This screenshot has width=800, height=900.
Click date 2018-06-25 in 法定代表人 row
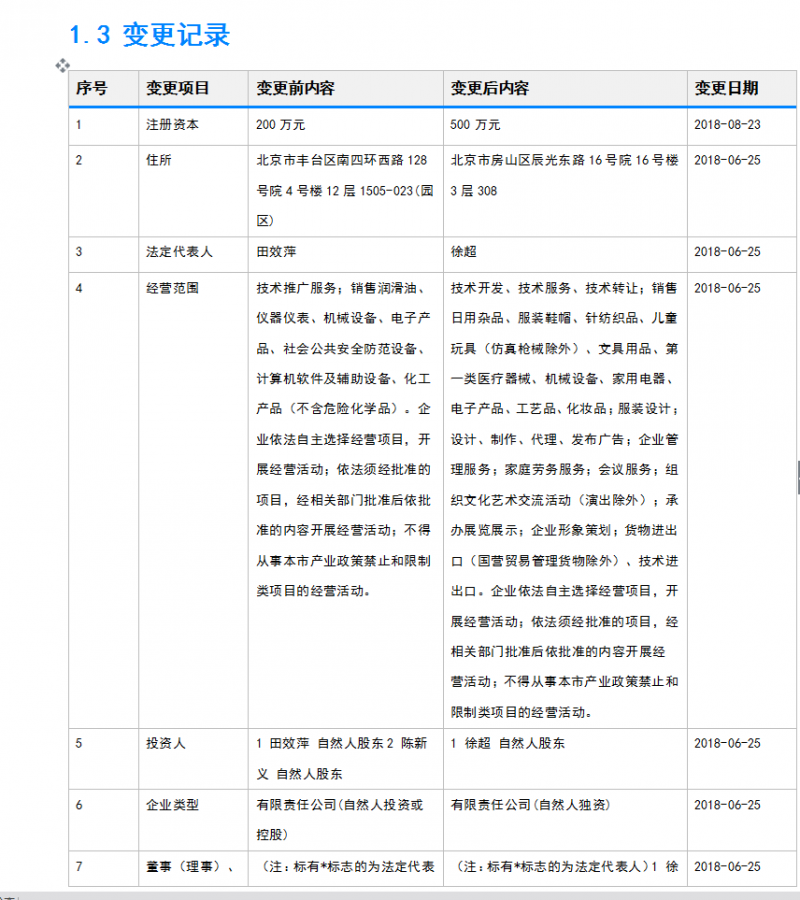pyautogui.click(x=727, y=252)
